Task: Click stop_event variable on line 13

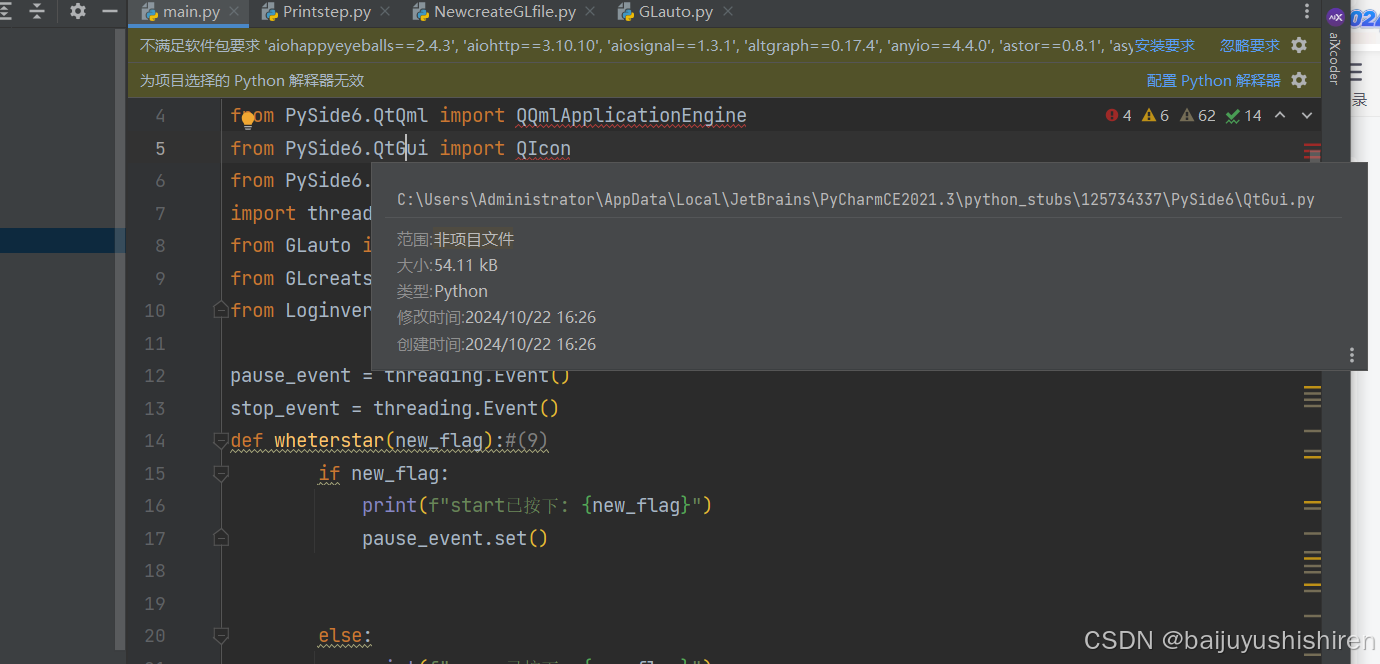Action: (x=285, y=408)
